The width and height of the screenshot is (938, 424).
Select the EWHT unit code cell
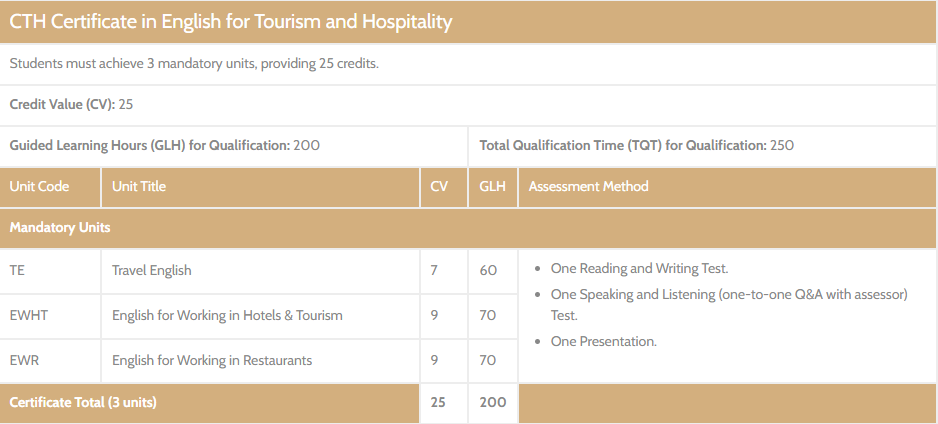(x=28, y=315)
